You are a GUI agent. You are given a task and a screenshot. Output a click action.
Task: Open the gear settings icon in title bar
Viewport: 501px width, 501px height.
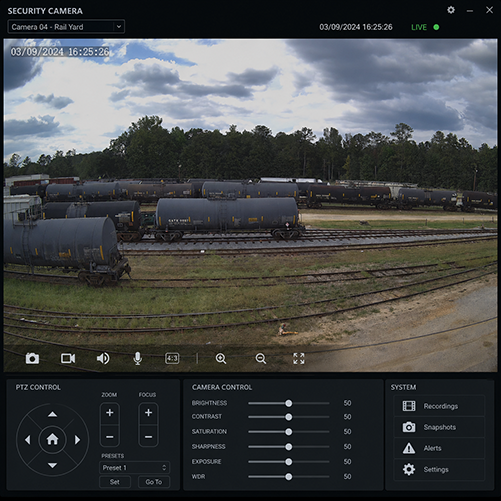(451, 10)
